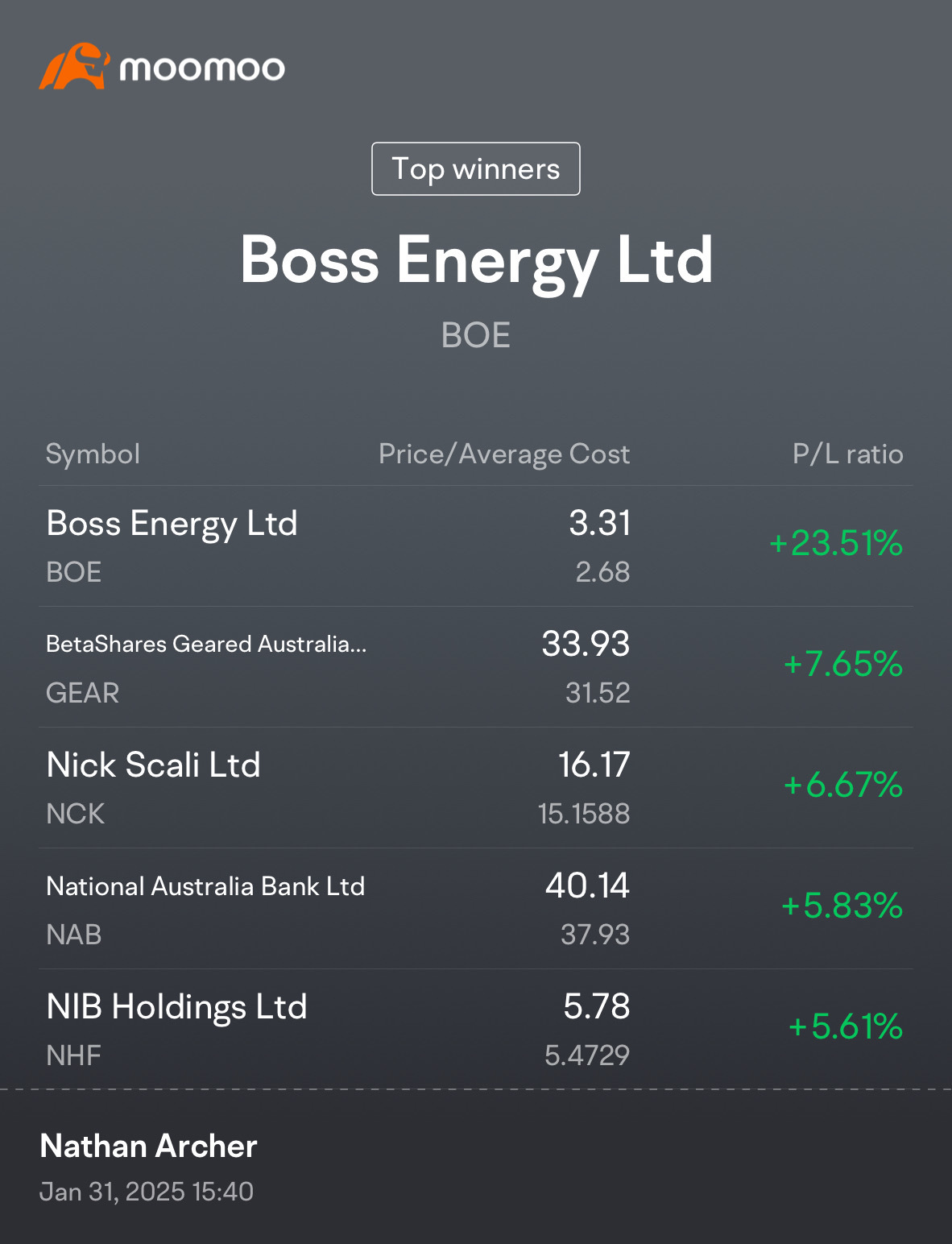Select the Boss Energy Ltd headline title
952x1244 pixels.
click(476, 260)
